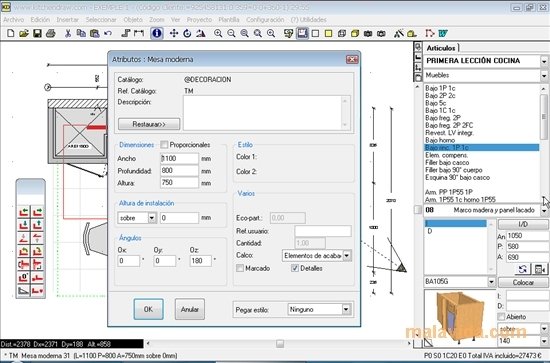
Task: Open Marco madera y panel lacado dropdown
Action: (x=544, y=211)
